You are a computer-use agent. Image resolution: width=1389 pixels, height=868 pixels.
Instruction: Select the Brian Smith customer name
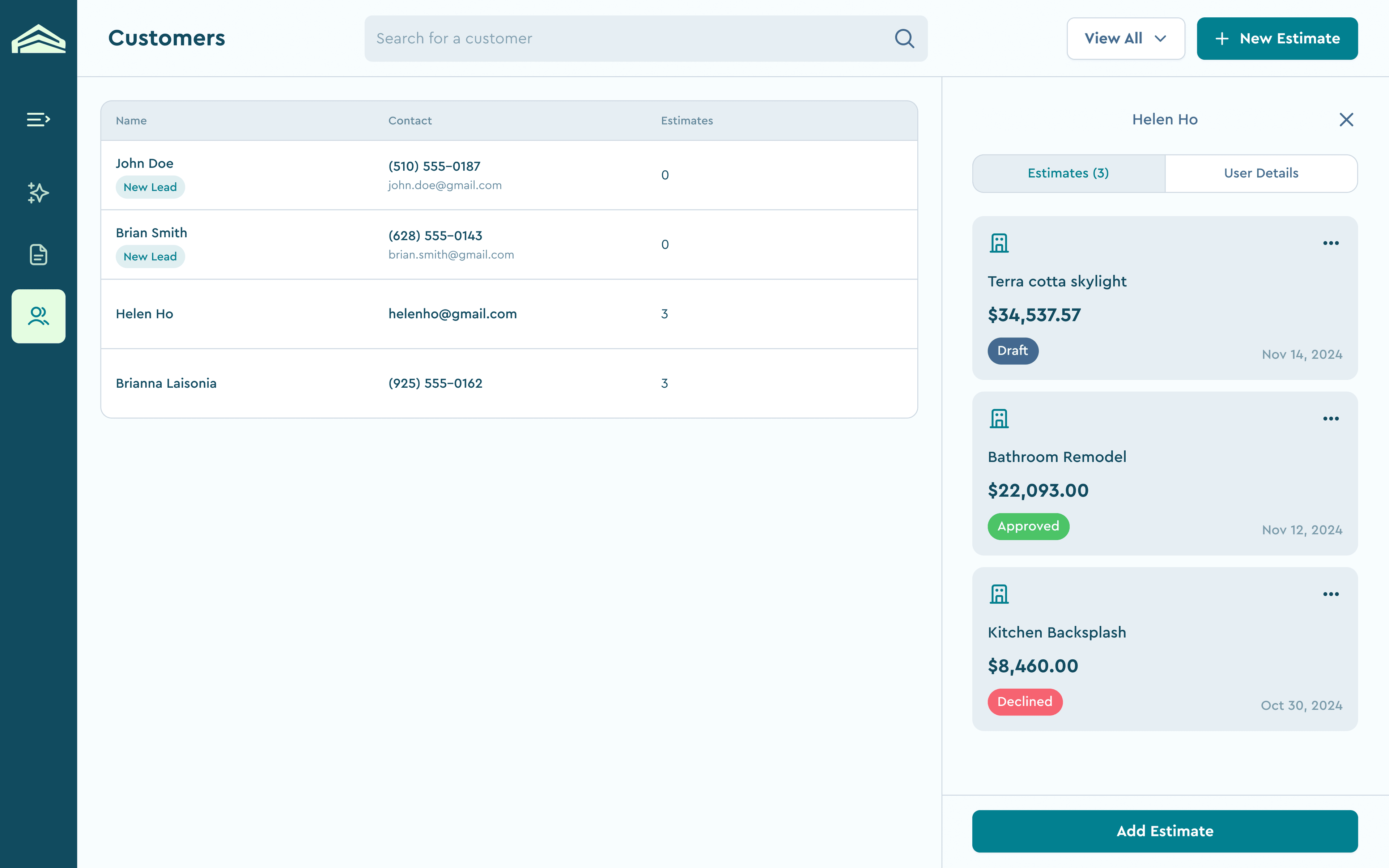pos(152,233)
